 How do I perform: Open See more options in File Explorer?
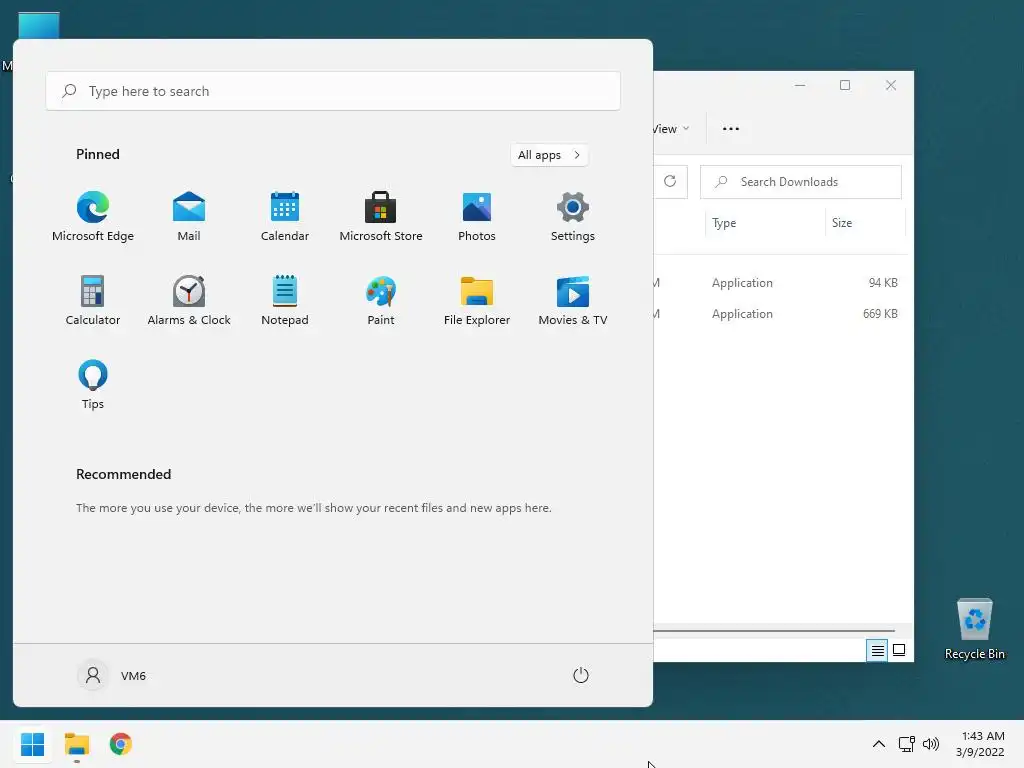click(x=731, y=129)
